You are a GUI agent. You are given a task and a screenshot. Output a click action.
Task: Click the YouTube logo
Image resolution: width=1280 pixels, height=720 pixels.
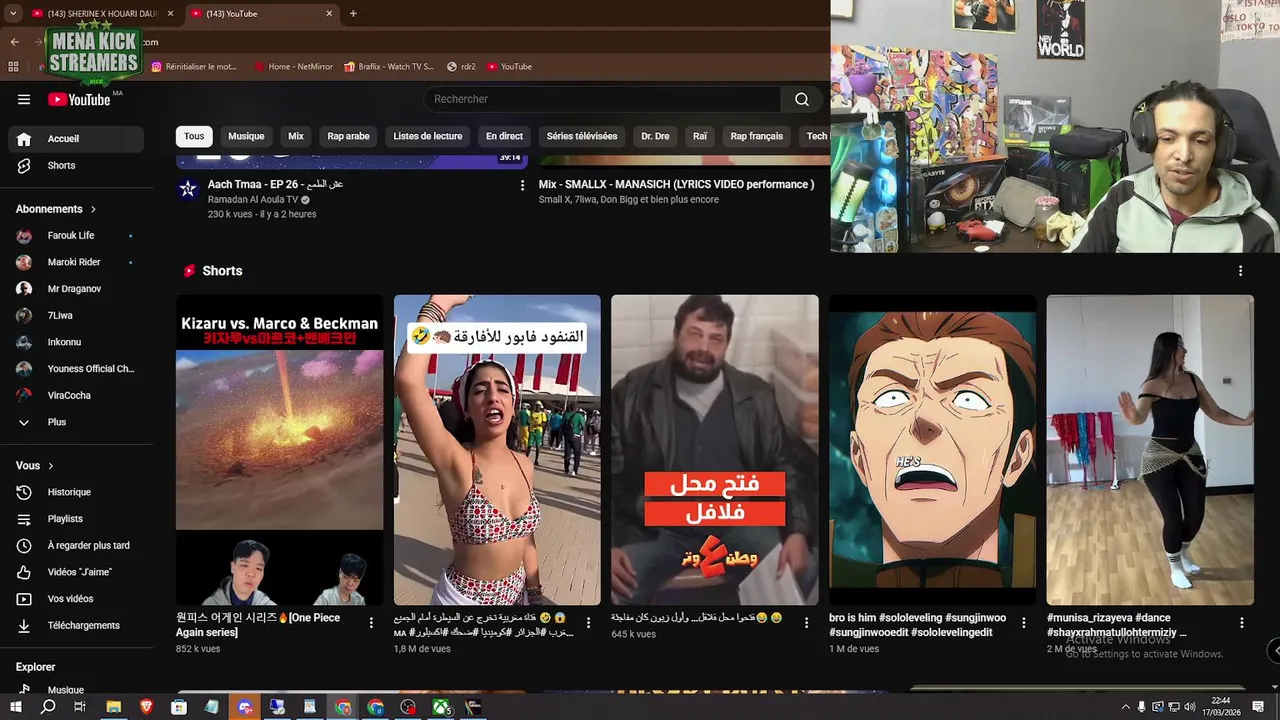pyautogui.click(x=79, y=99)
